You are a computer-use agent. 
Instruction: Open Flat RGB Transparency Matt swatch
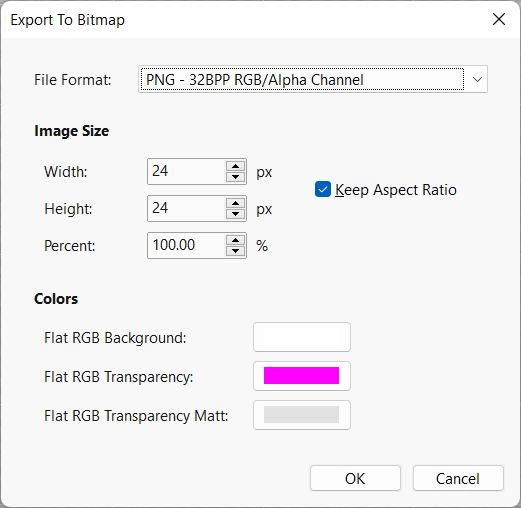pos(302,415)
